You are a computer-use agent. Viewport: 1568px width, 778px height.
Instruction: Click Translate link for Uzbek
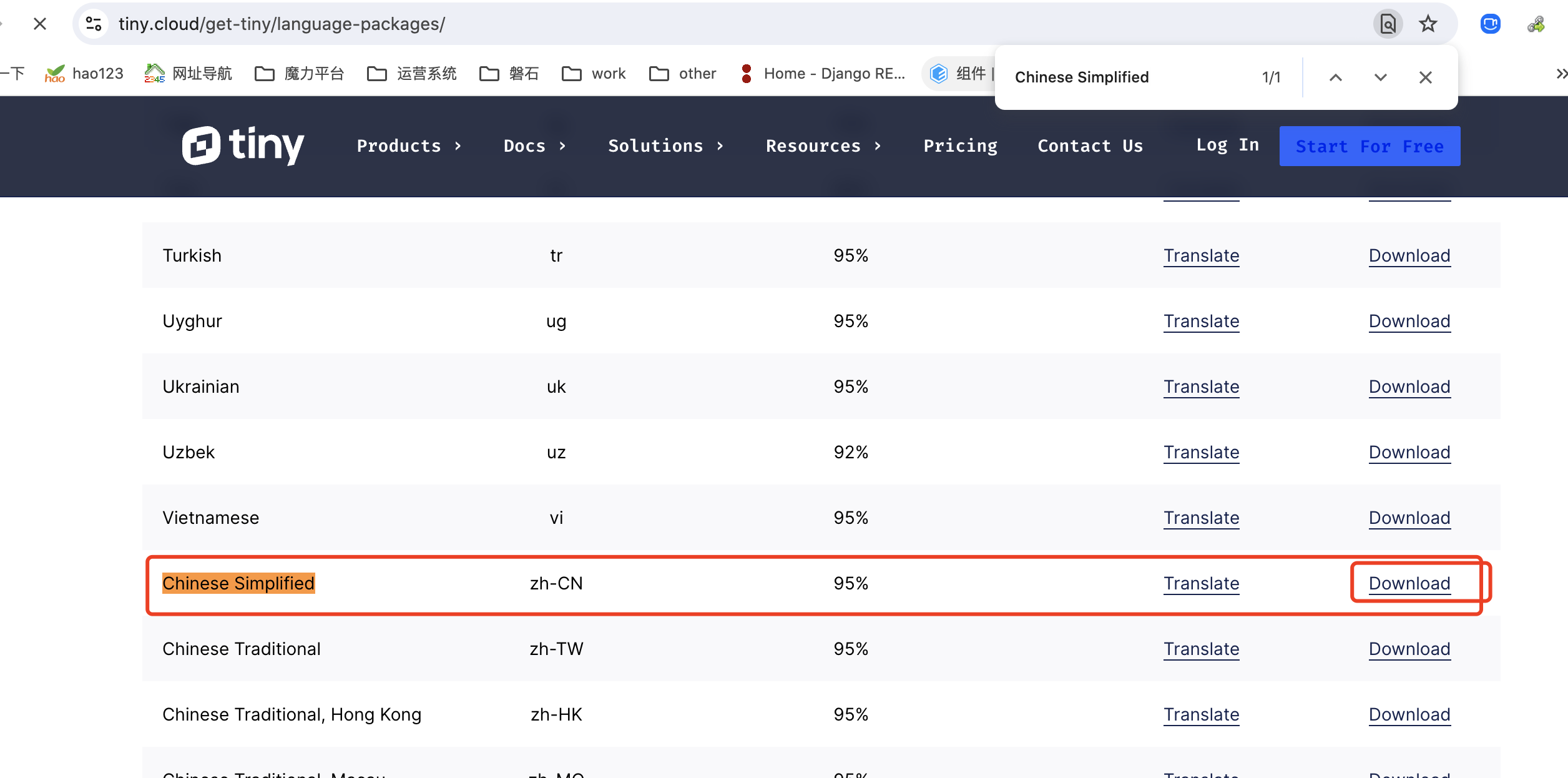tap(1201, 452)
